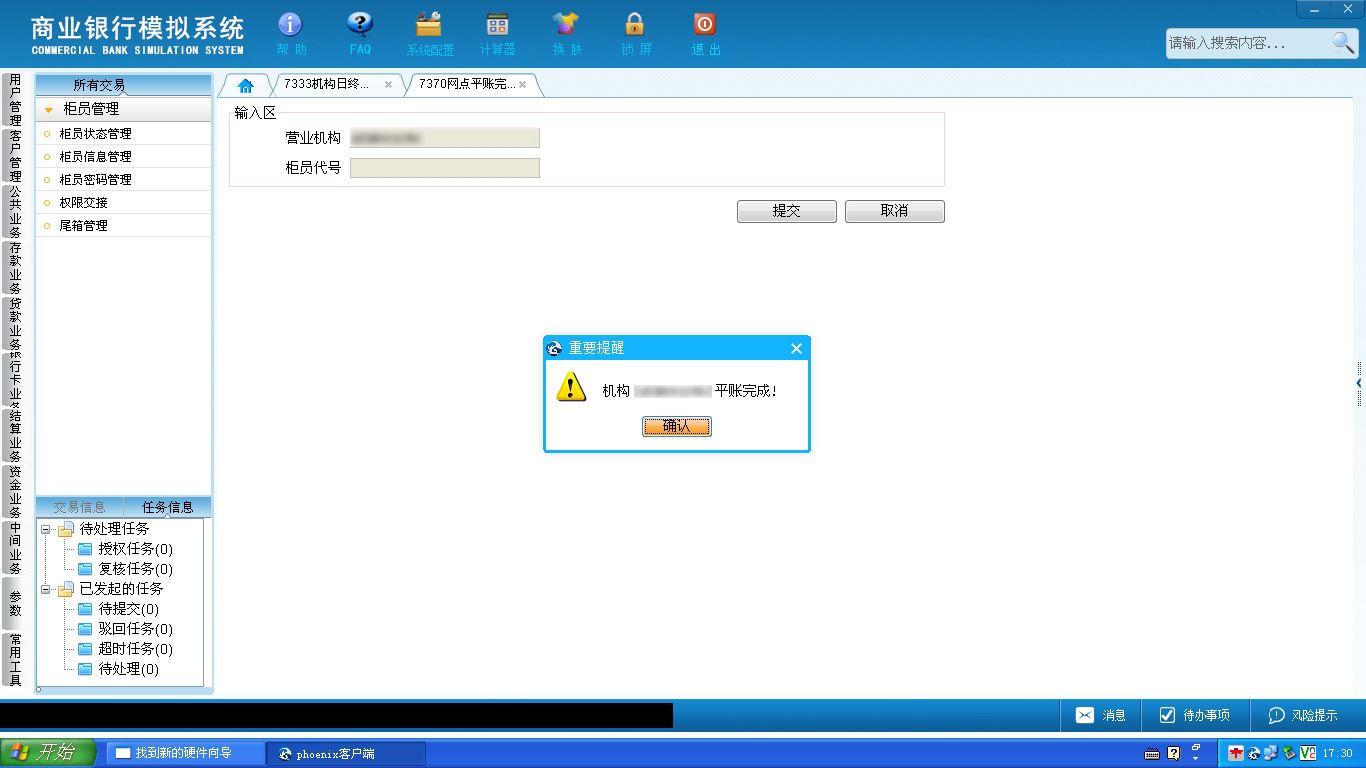1366x768 pixels.
Task: Click the 取消 cancel button
Action: tap(894, 211)
